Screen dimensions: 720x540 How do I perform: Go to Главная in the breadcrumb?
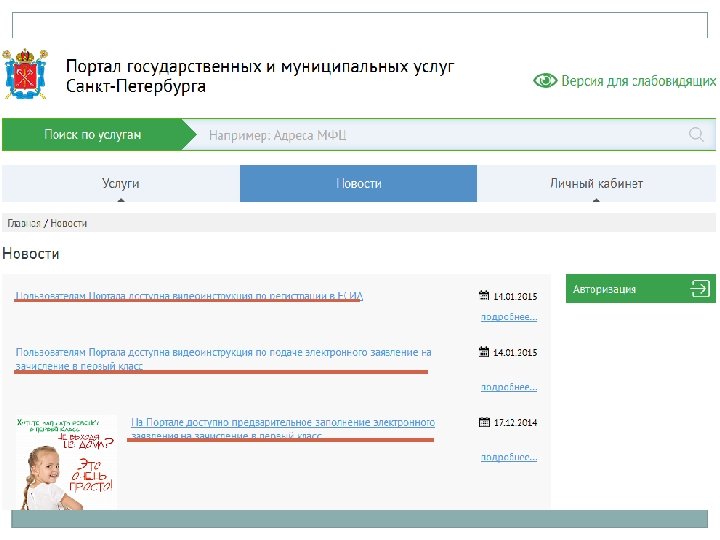click(x=24, y=223)
